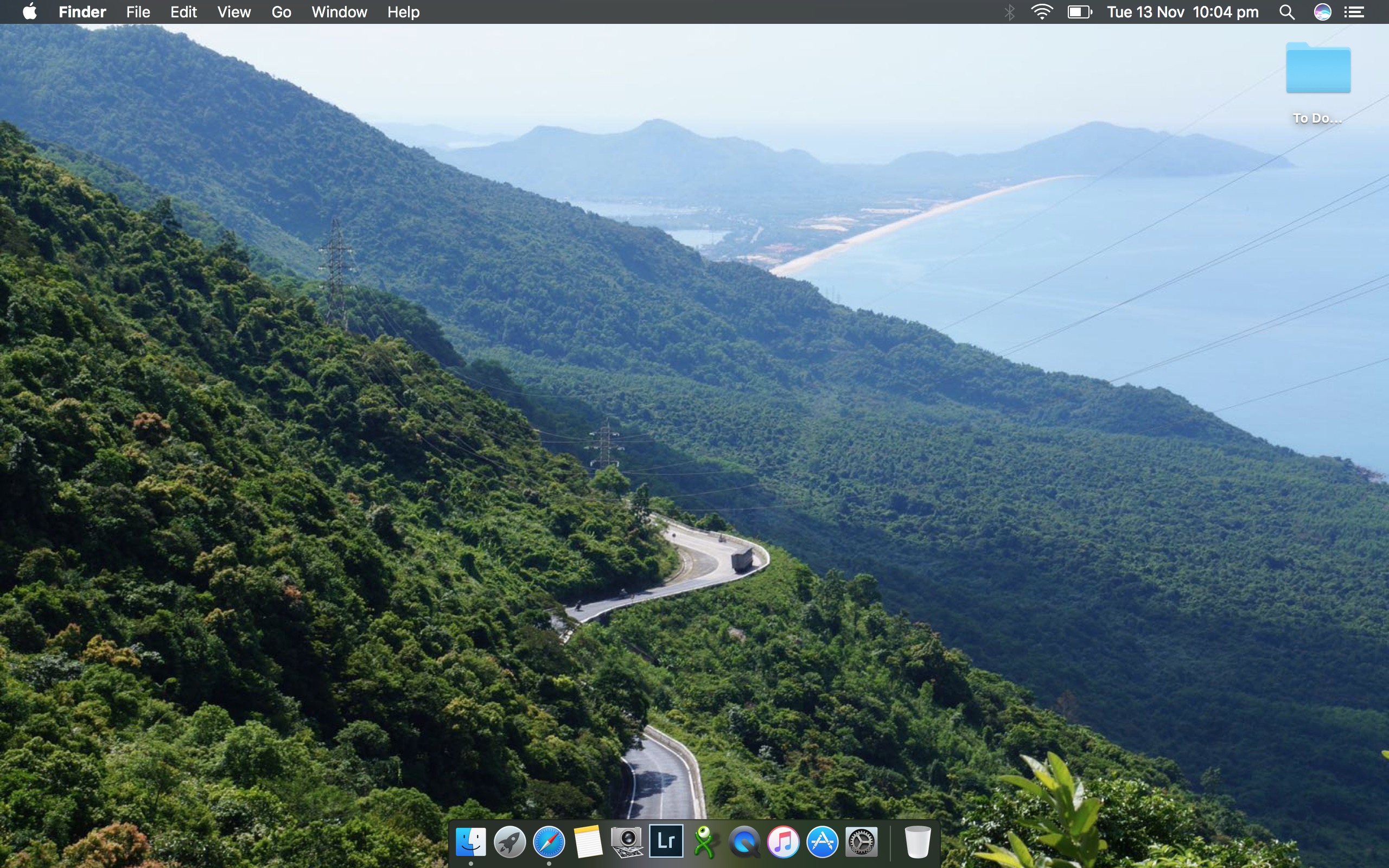Launch Image Capture camera icon

tap(627, 842)
